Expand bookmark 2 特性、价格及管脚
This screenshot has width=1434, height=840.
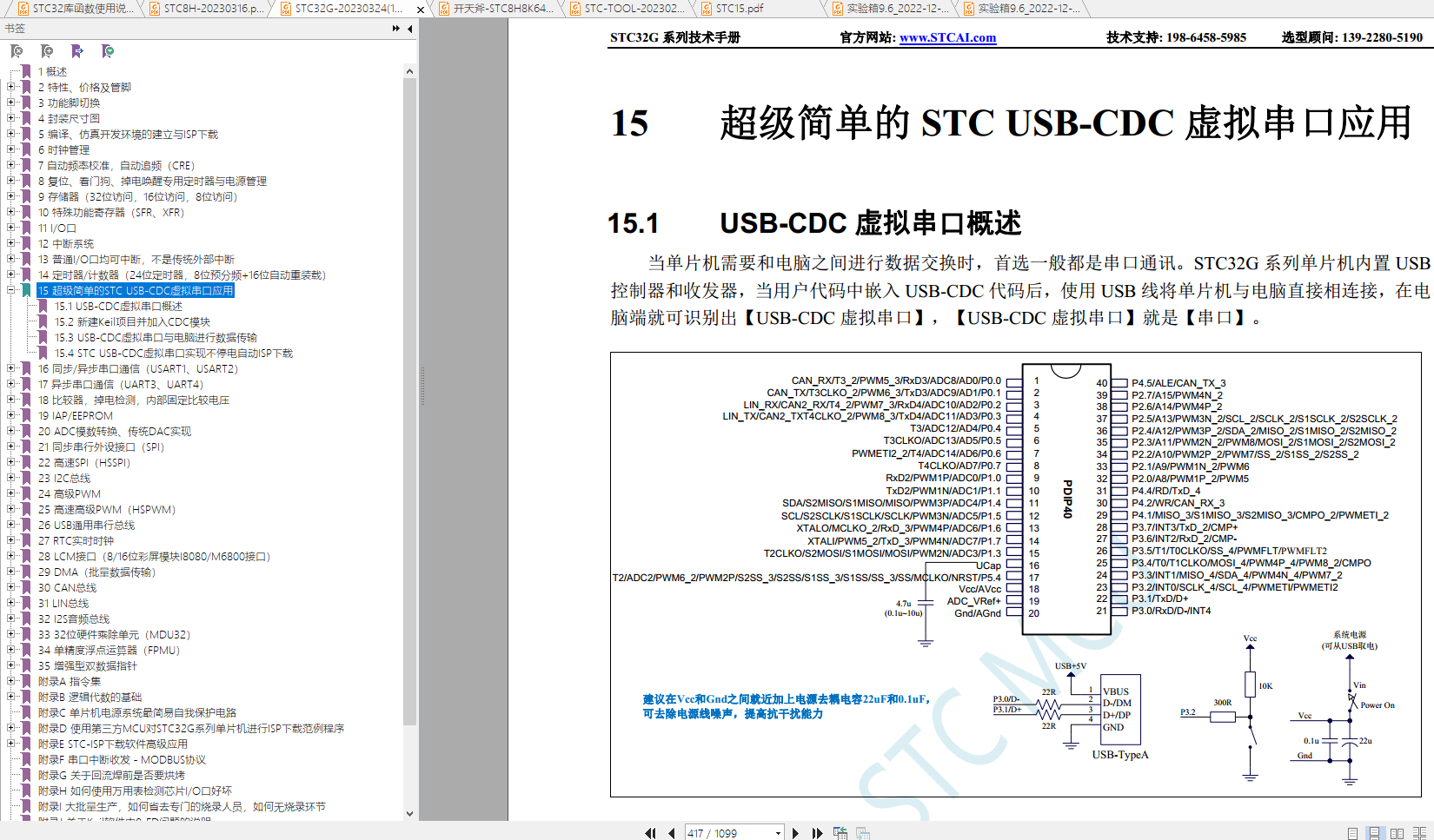[x=11, y=87]
